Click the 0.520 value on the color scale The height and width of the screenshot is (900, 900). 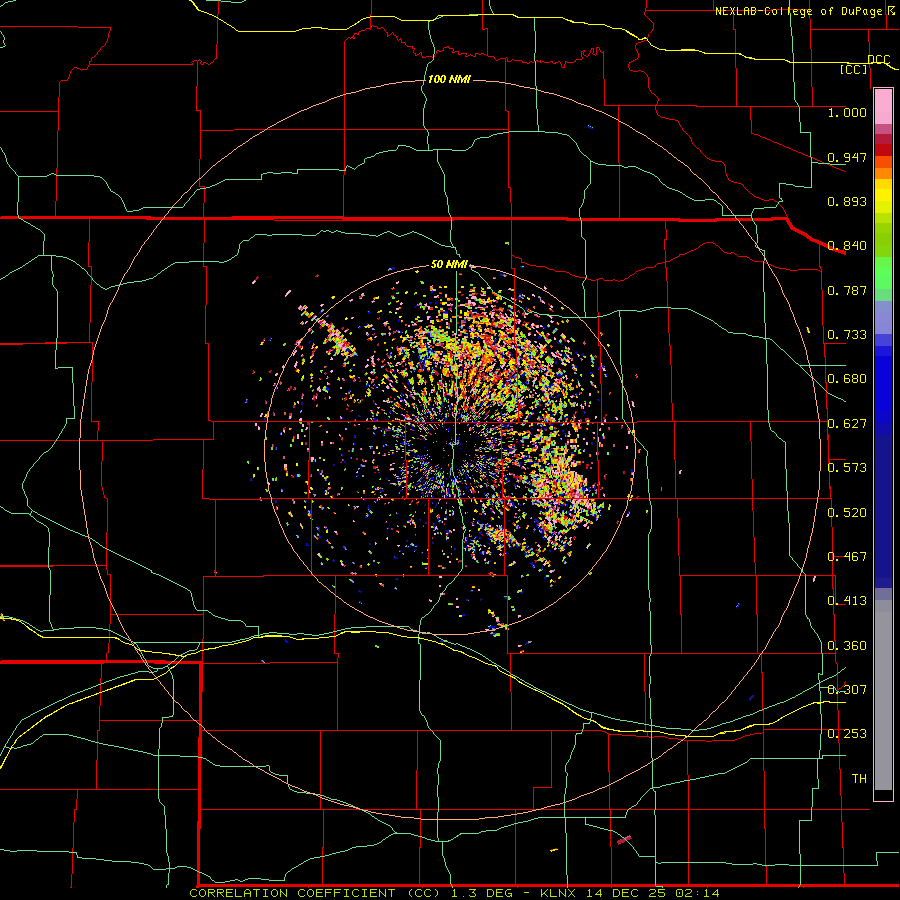click(x=847, y=513)
